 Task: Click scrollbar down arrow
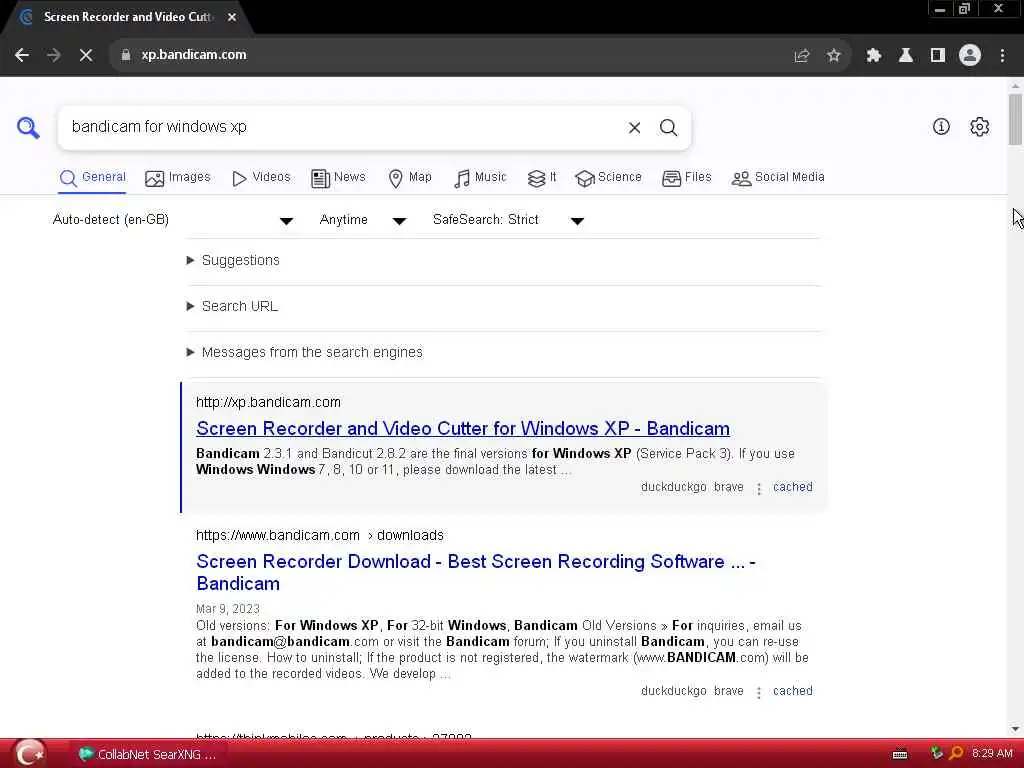click(1015, 729)
